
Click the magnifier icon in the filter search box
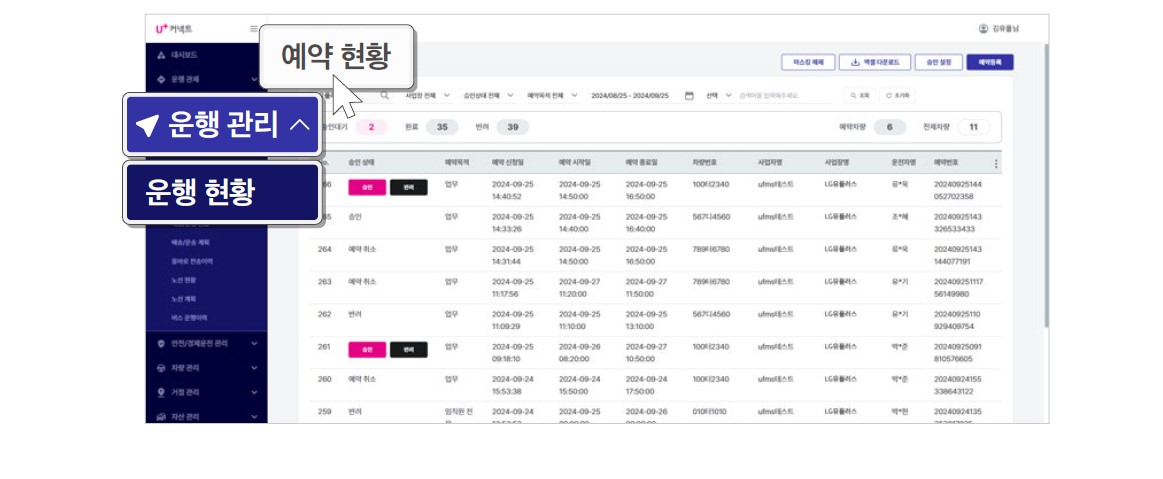click(x=384, y=96)
